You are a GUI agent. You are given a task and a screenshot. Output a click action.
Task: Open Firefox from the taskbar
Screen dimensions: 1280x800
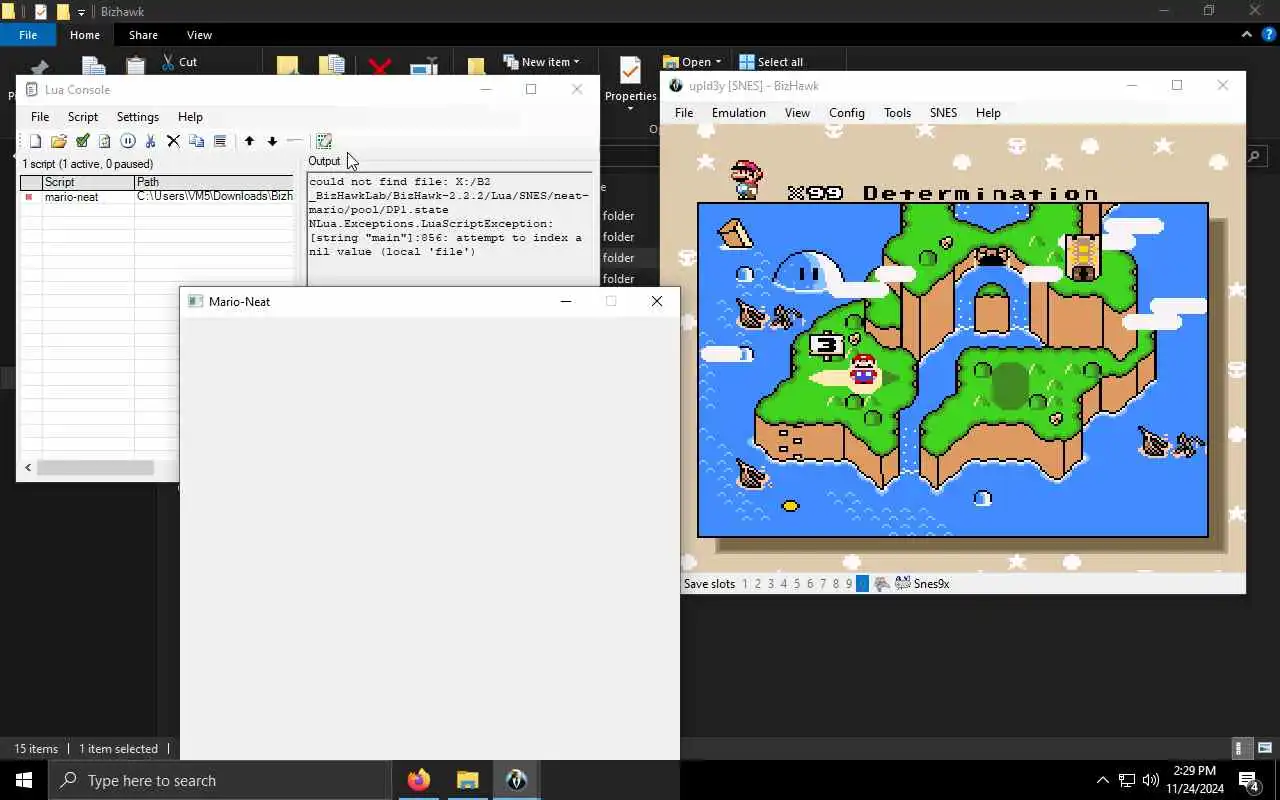click(418, 780)
